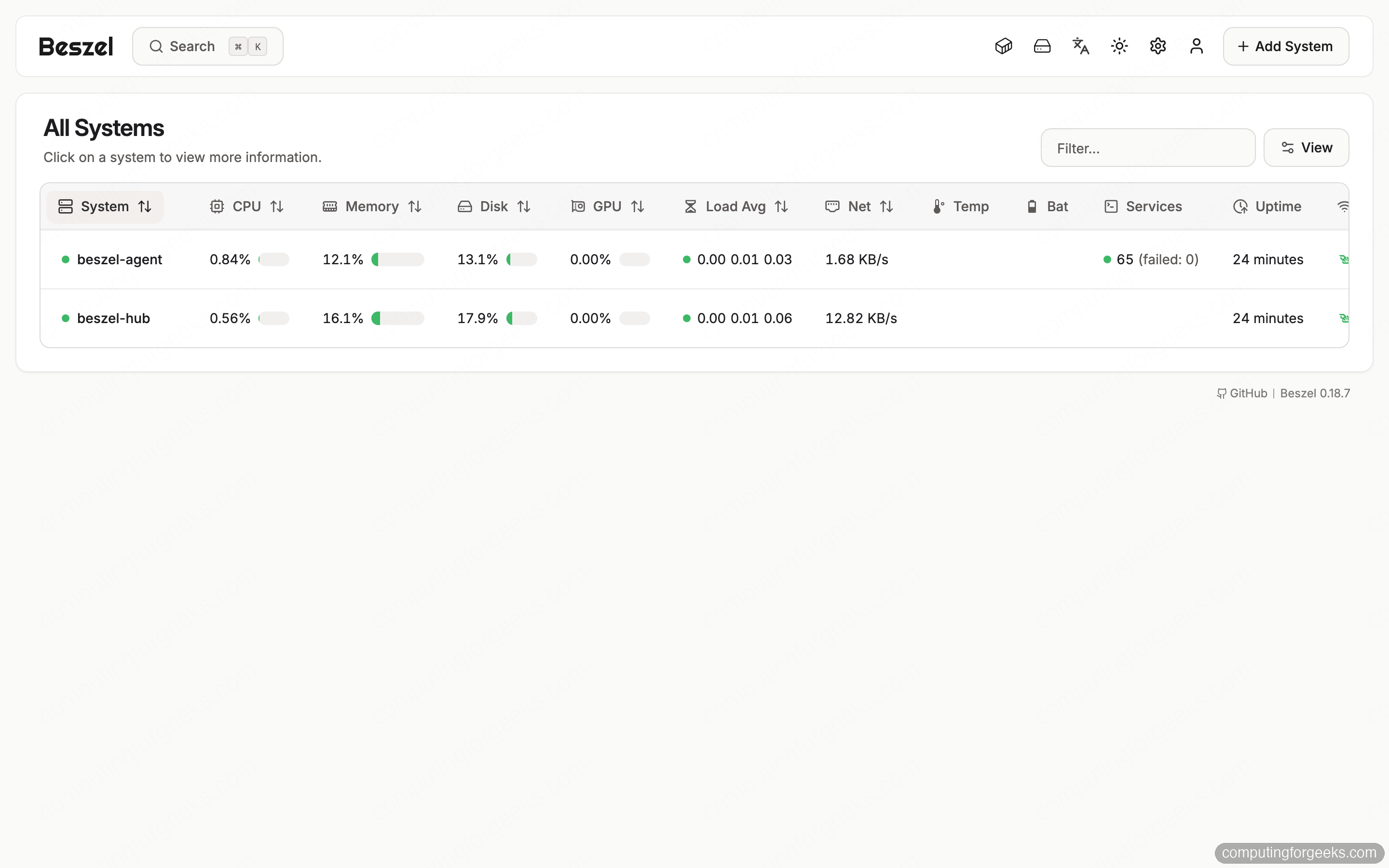
Task: Open the GitHub footer link
Action: point(1242,393)
